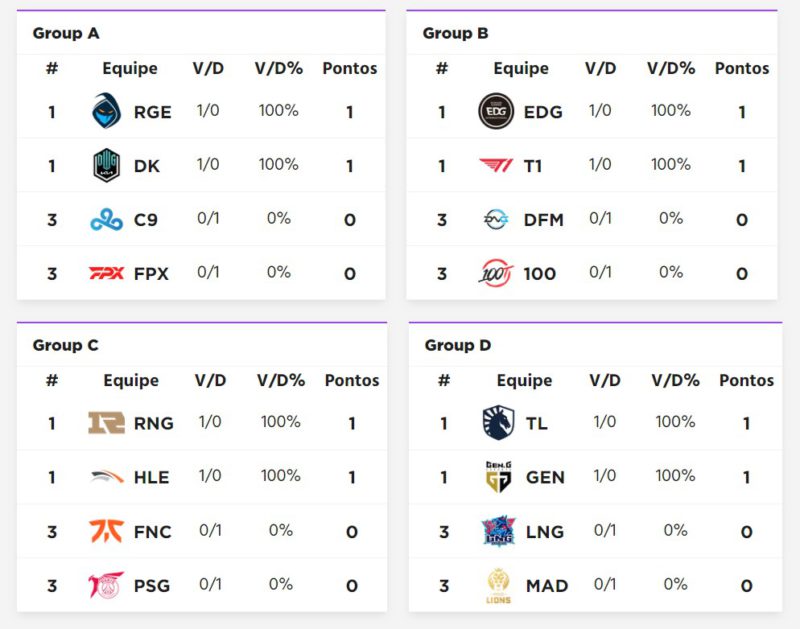
Task: Click the orange Fnatic (FNC) logo
Action: click(x=106, y=531)
